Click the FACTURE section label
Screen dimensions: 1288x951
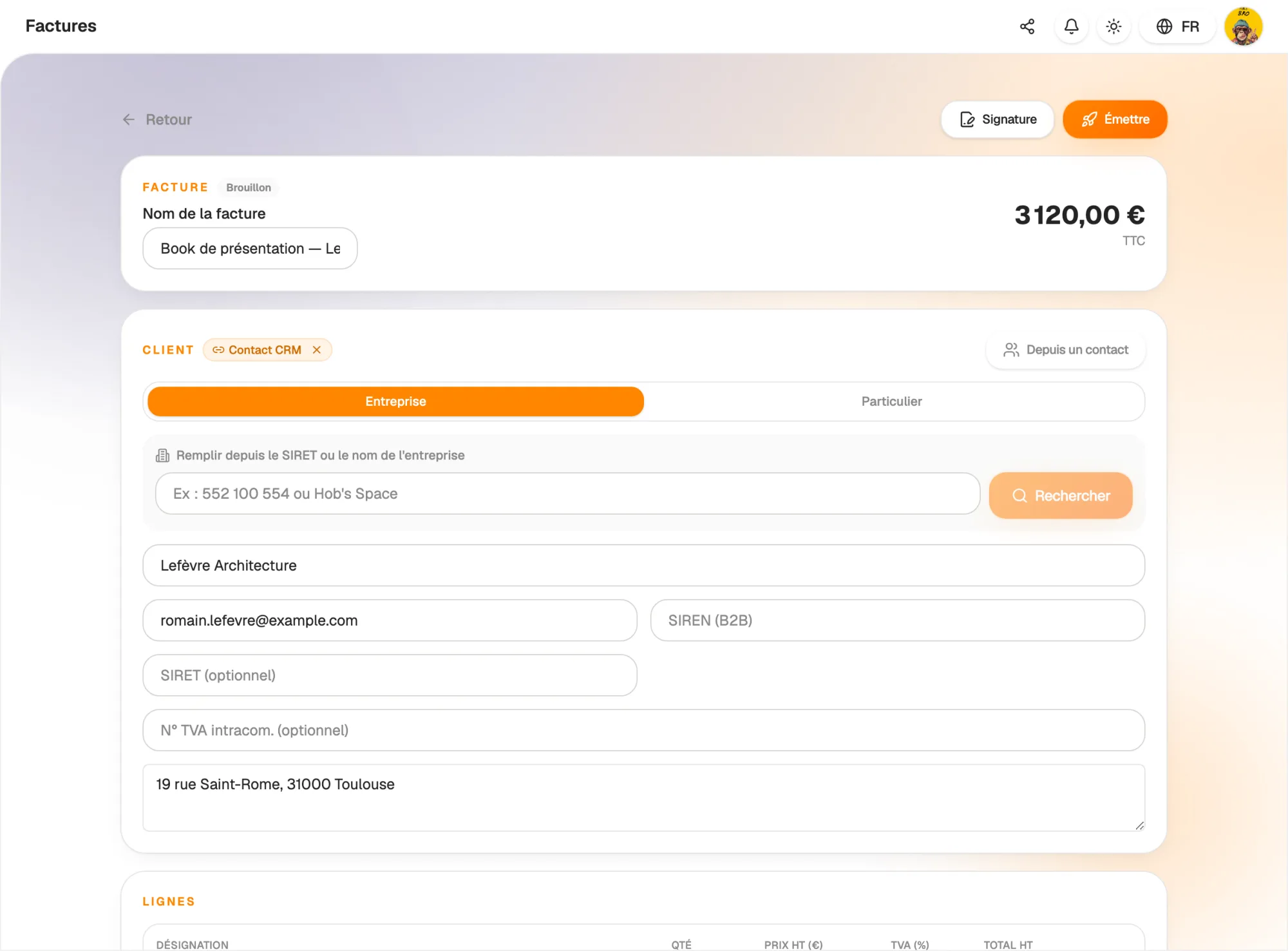click(175, 187)
